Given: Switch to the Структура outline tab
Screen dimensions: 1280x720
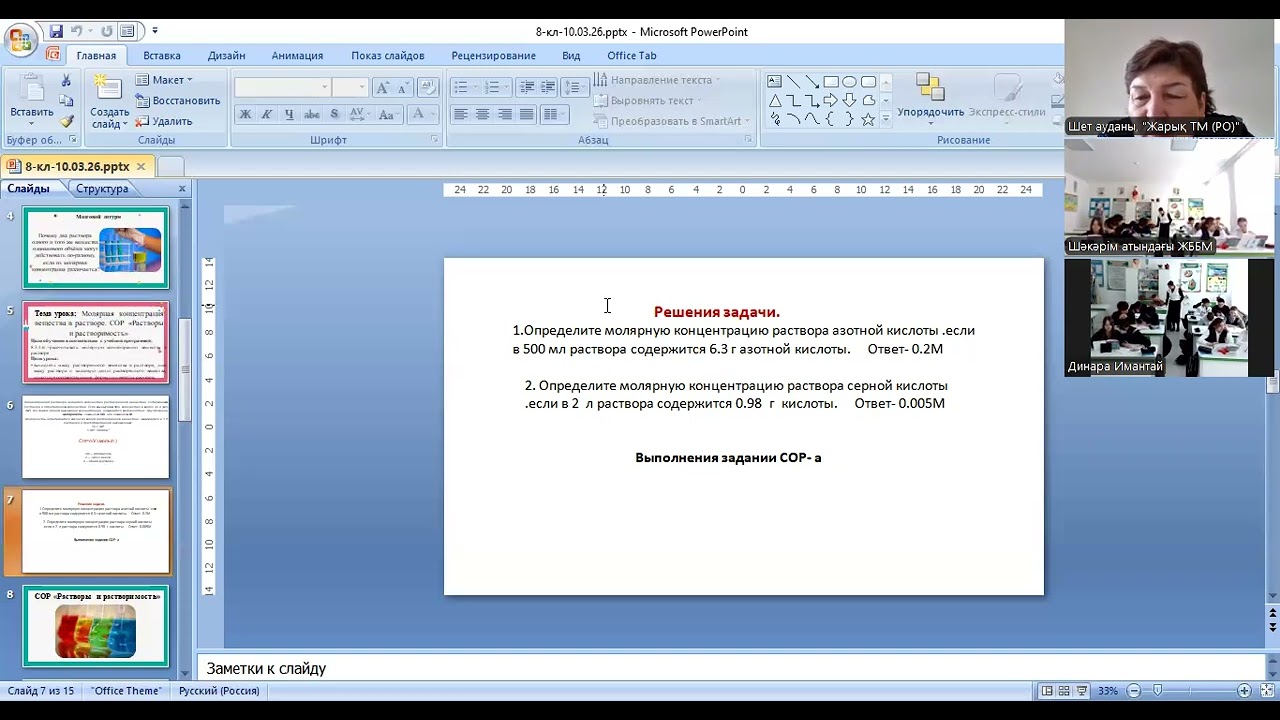Looking at the screenshot, I should click(x=102, y=188).
